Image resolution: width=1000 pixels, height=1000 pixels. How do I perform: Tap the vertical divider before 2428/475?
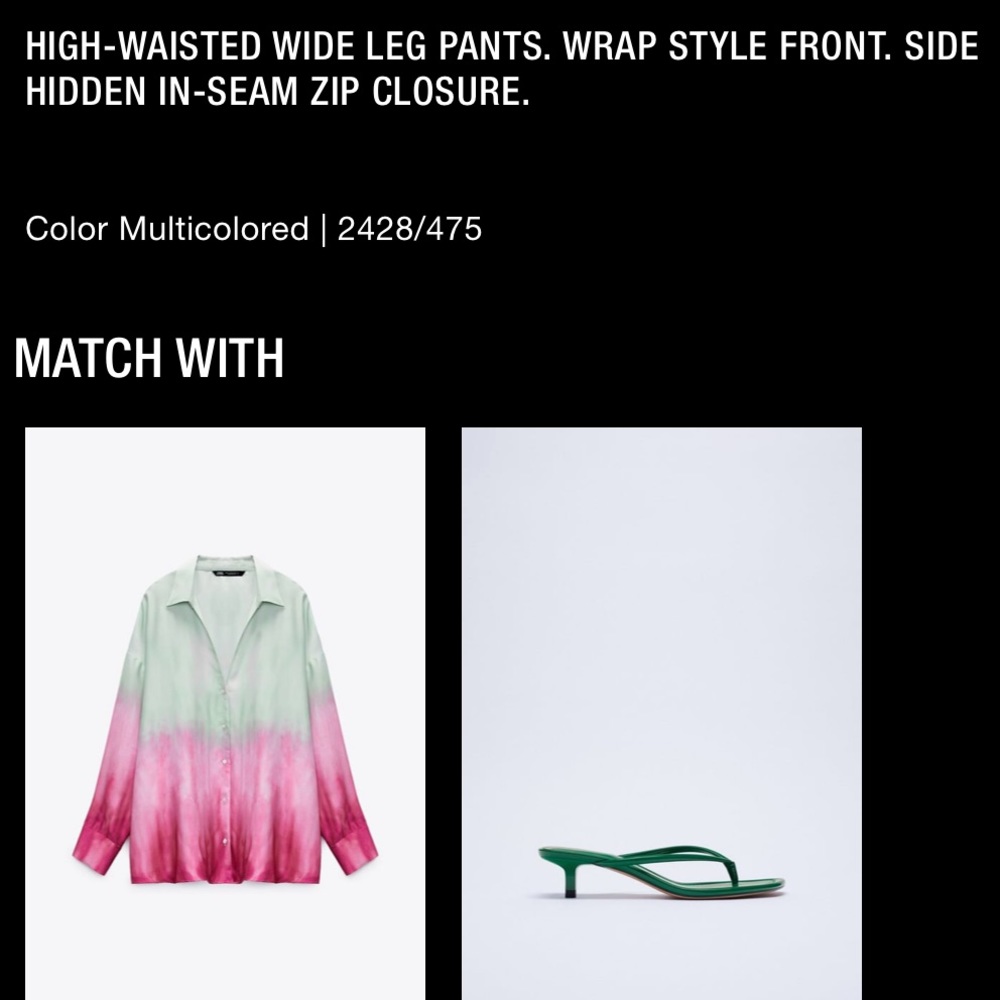click(323, 229)
